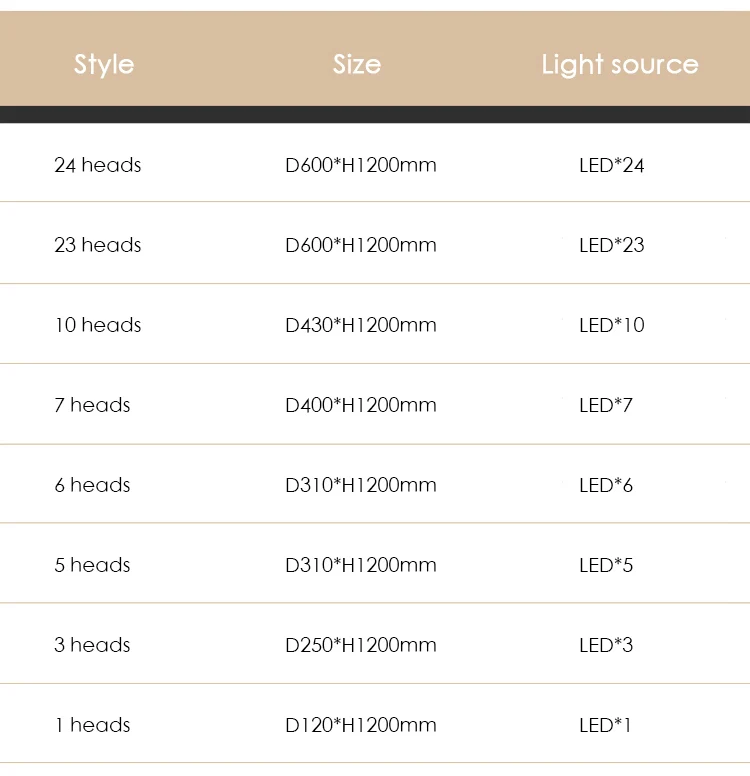Select the 1 heads style cell

92,725
